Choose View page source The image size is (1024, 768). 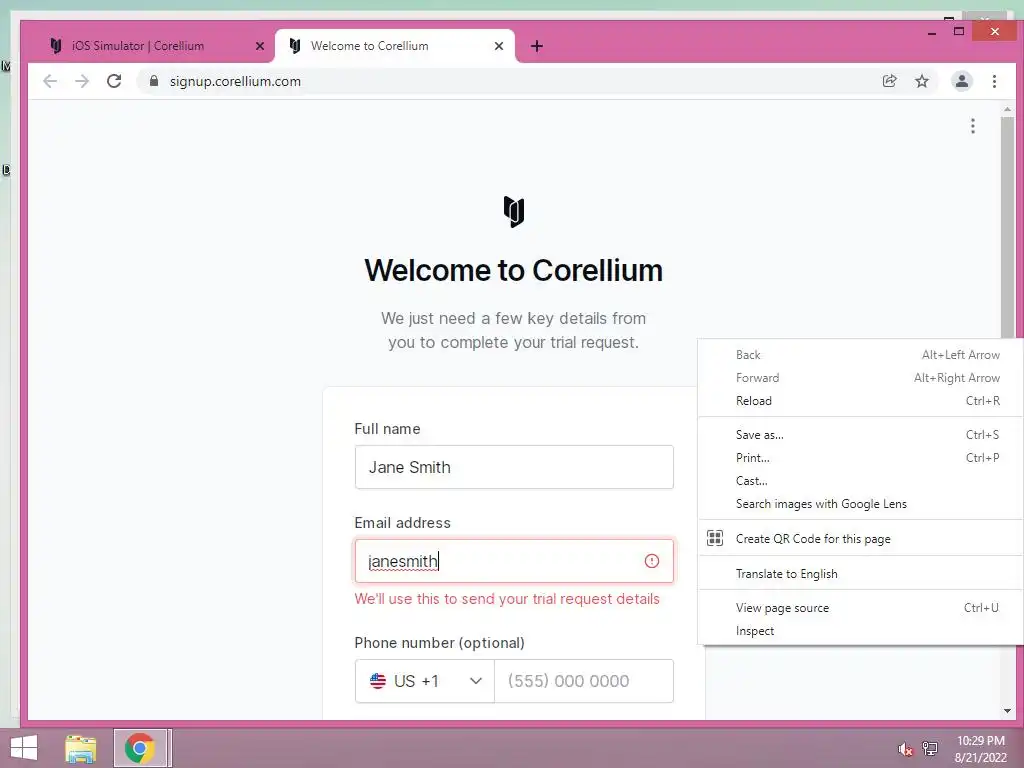tap(860, 608)
